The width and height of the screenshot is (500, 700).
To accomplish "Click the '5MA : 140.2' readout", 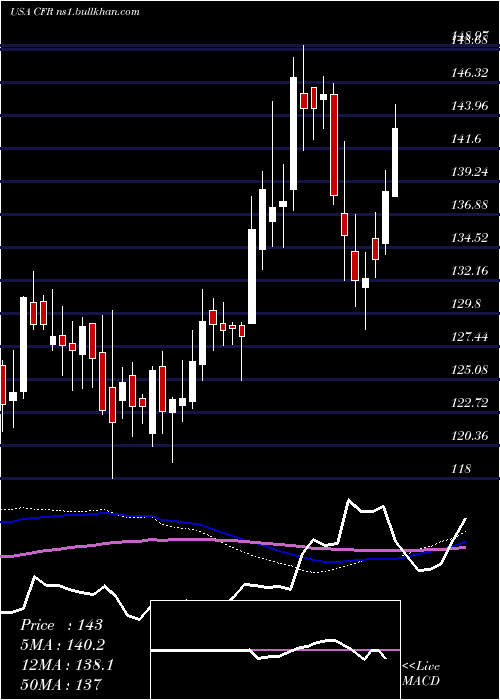I will click(x=63, y=645).
